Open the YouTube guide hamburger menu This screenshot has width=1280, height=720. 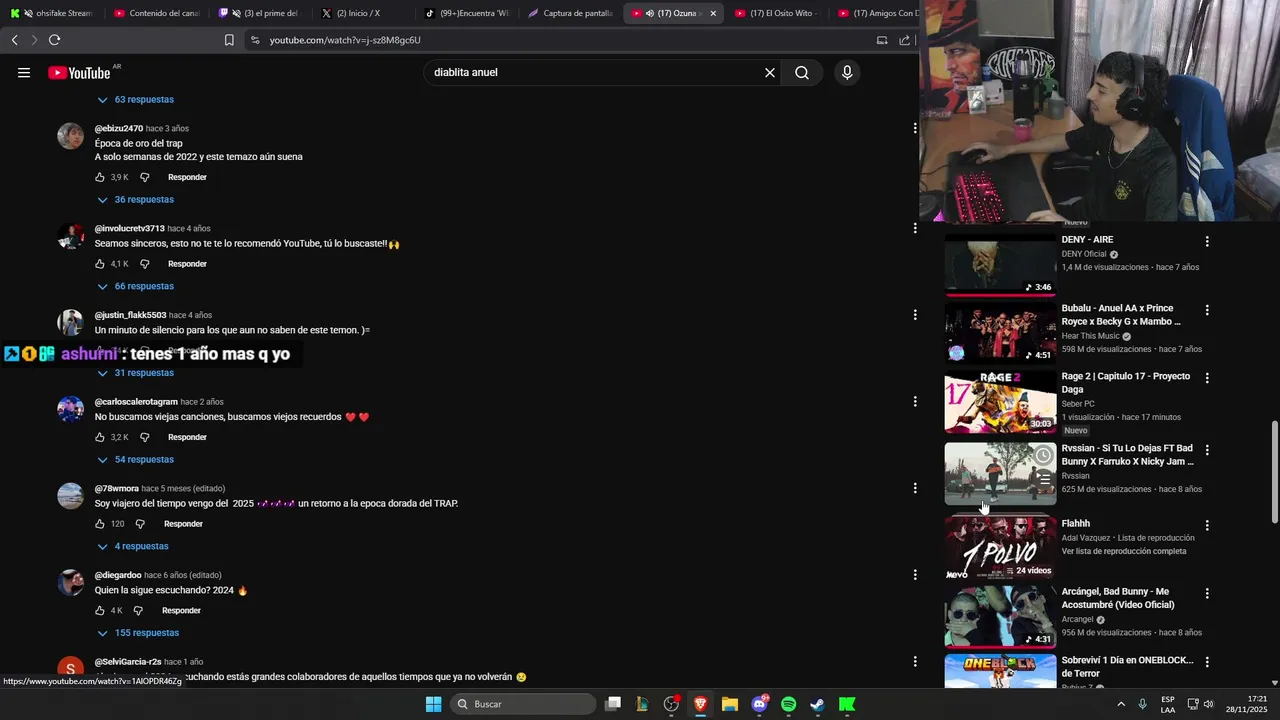[x=24, y=72]
